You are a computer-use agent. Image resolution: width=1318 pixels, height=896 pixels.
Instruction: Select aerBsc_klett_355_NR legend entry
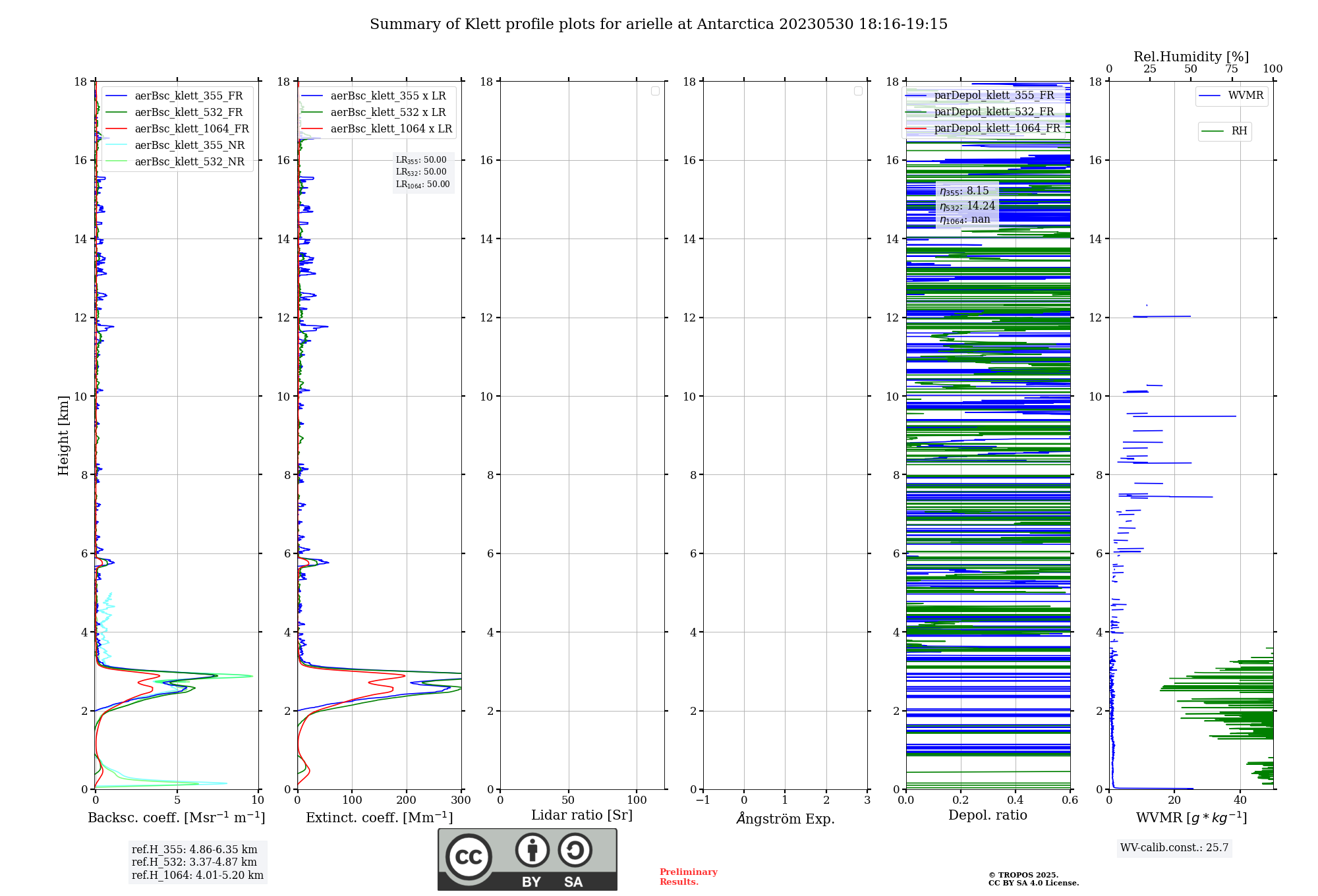[189, 145]
